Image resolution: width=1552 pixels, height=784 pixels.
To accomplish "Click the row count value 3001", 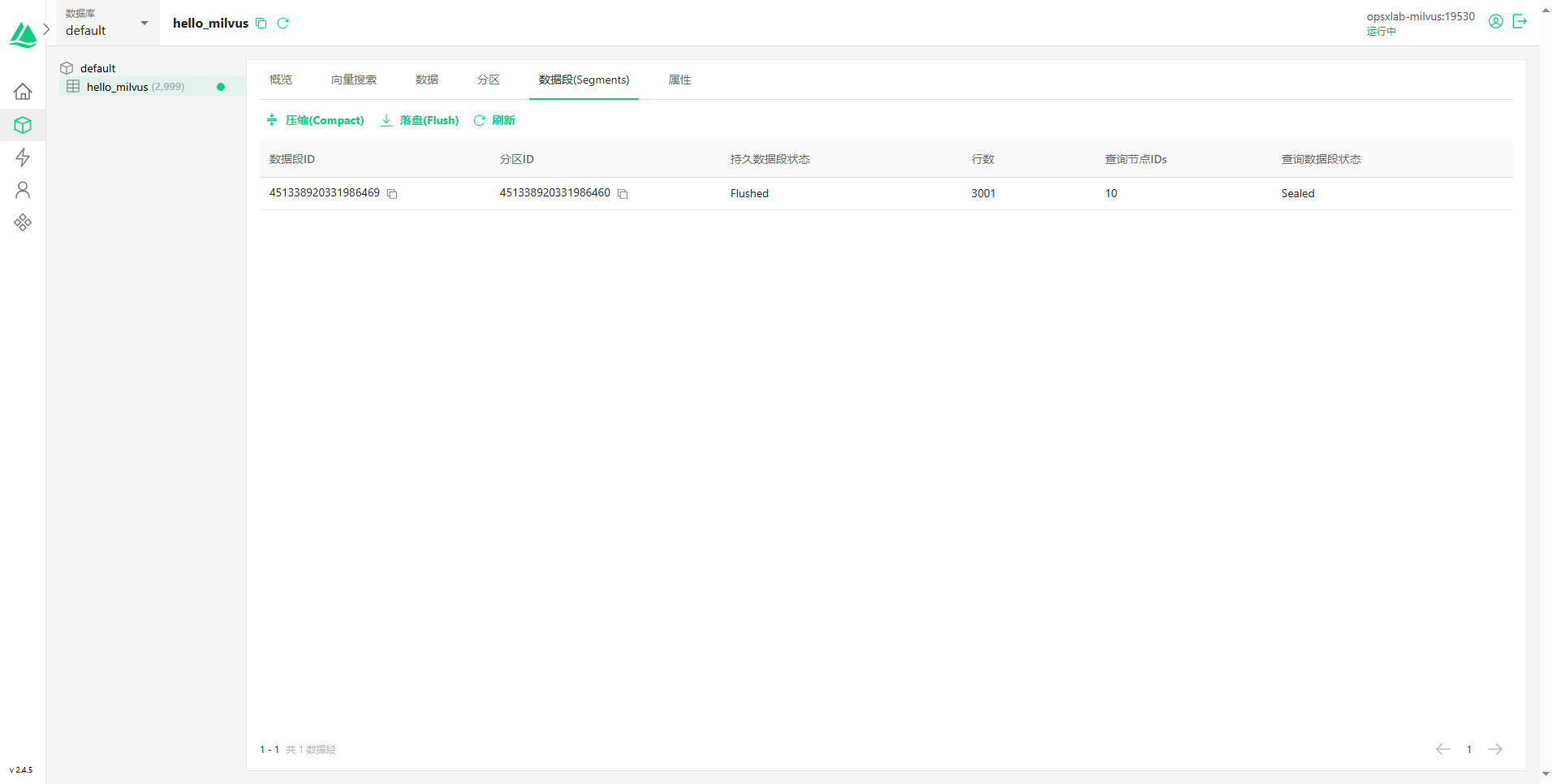I will click(984, 193).
